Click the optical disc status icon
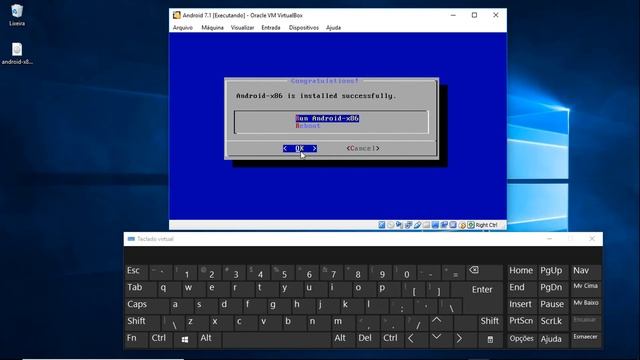This screenshot has width=640, height=360. click(x=391, y=225)
